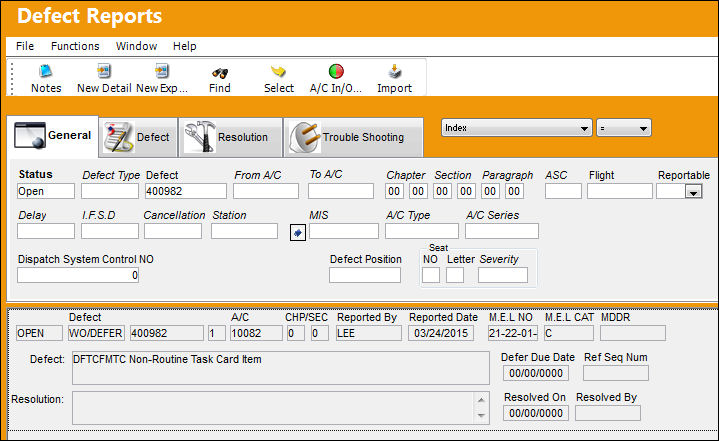Click the A/C value 10082
The width and height of the screenshot is (719, 441).
(x=256, y=333)
